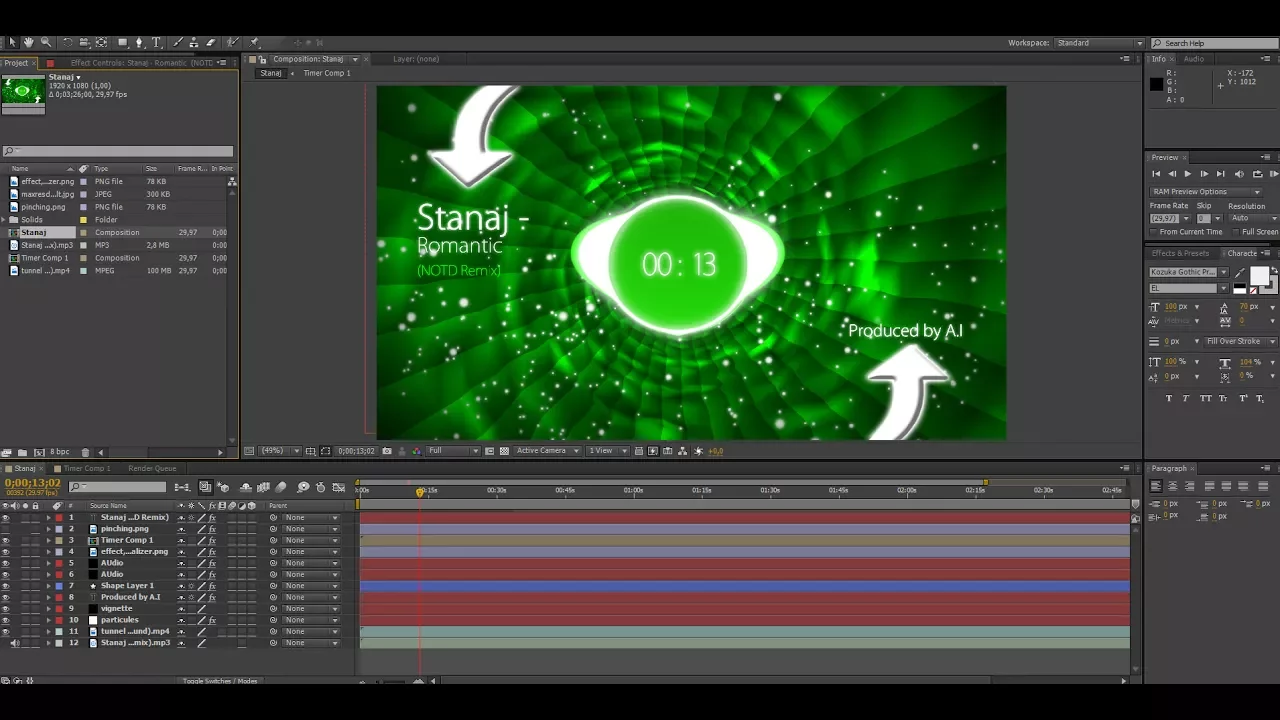Image resolution: width=1280 pixels, height=720 pixels.
Task: Switch to Render Queue tab
Action: [x=152, y=468]
